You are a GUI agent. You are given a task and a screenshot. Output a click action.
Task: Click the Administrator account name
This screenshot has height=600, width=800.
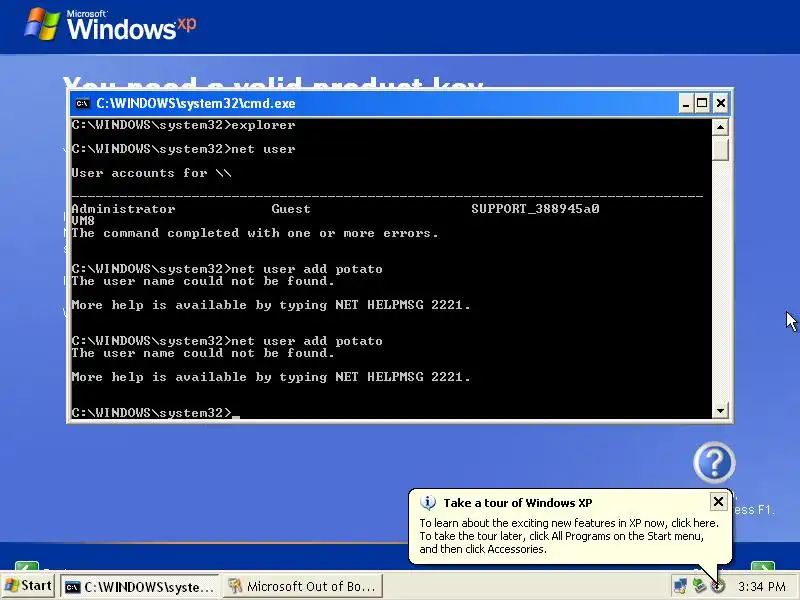click(123, 209)
